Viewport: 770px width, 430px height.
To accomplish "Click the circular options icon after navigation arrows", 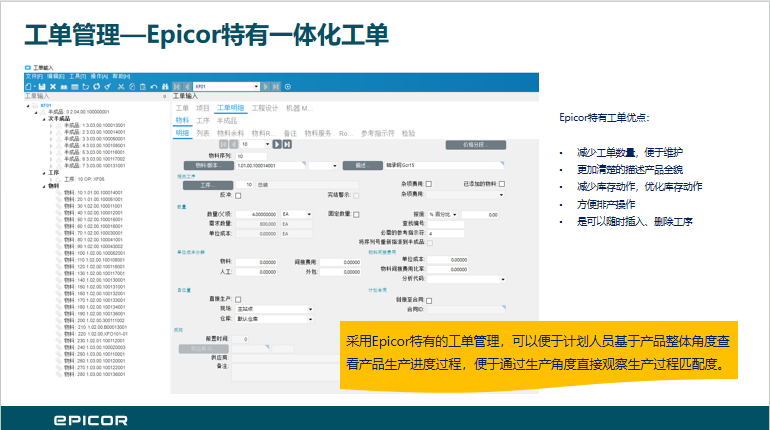I will [x=288, y=86].
